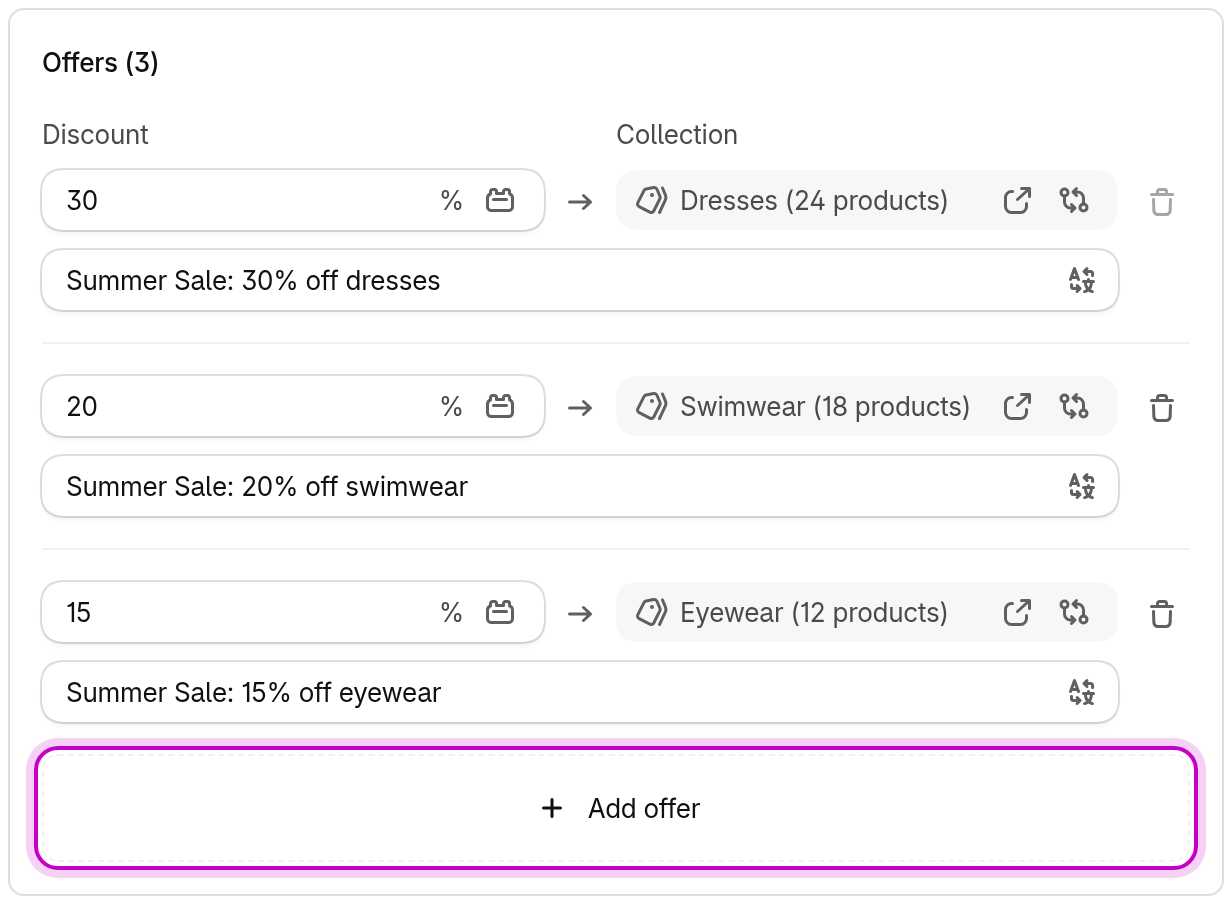Screen dimensions: 1232x904
Task: Delete the Swimwear offer with trash icon
Action: (1161, 408)
